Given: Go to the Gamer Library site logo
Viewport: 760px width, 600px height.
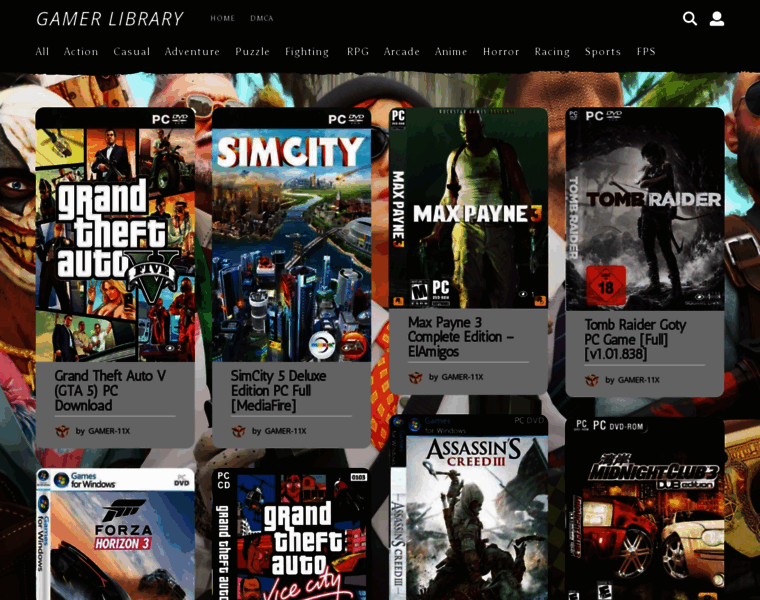Looking at the screenshot, I should [110, 19].
